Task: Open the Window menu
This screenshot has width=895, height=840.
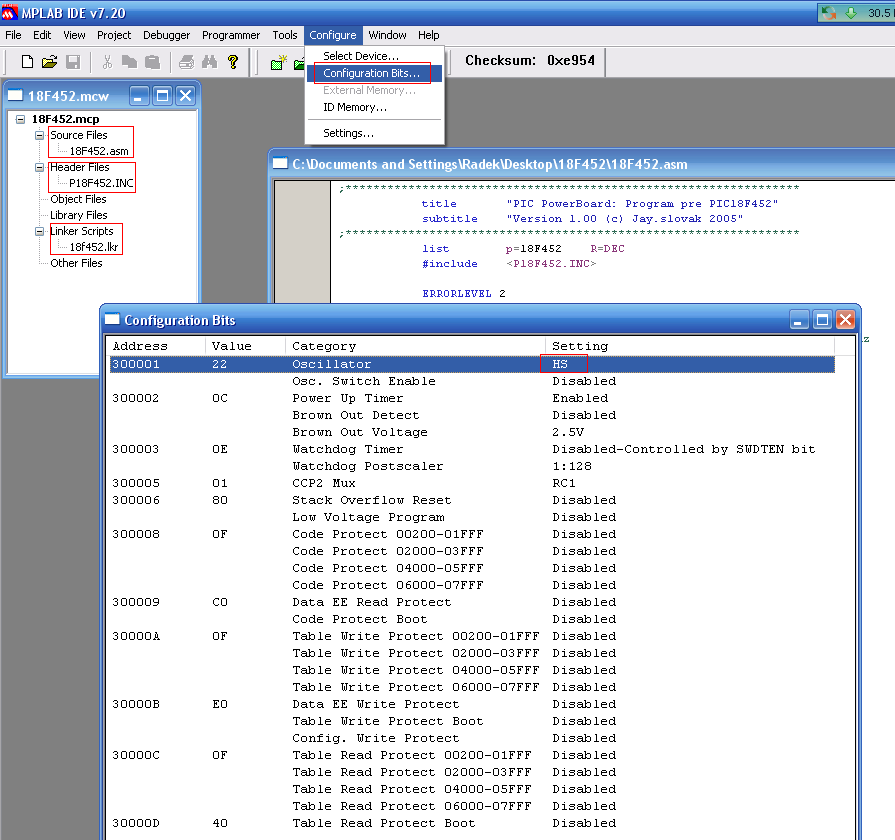Action: click(x=387, y=35)
